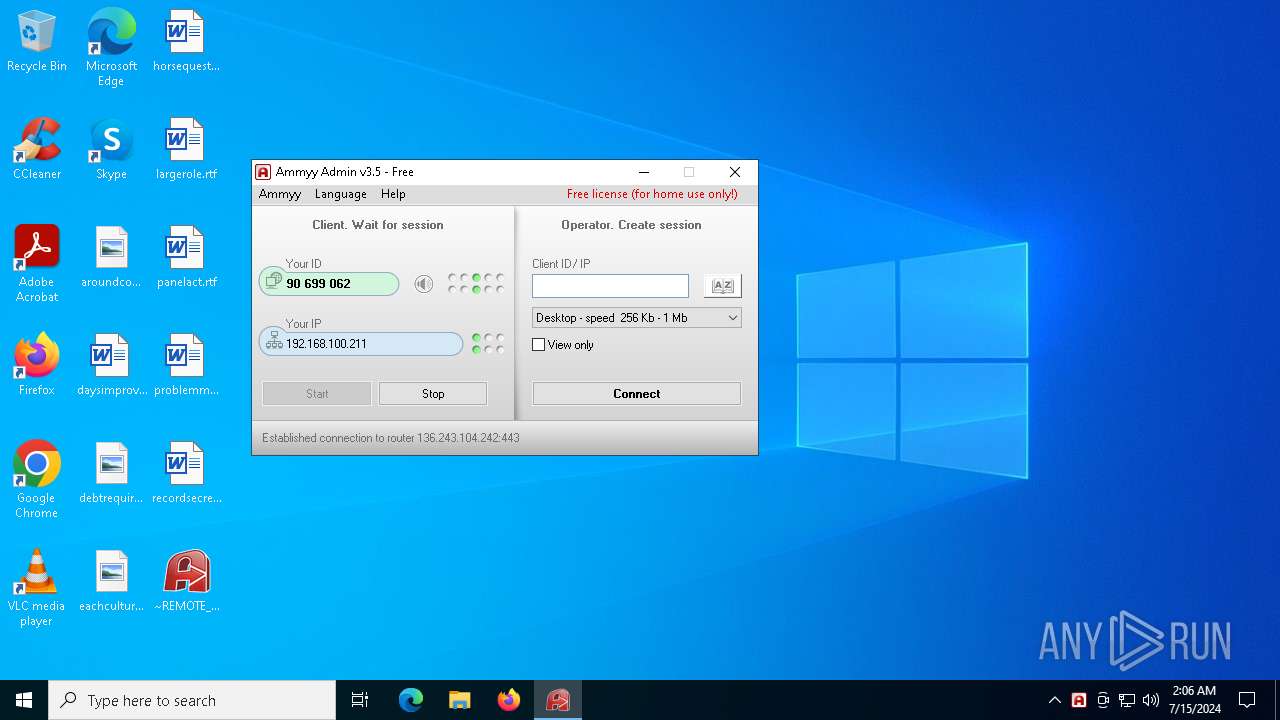Open Task View on the taskbar
1280x720 pixels.
point(360,700)
